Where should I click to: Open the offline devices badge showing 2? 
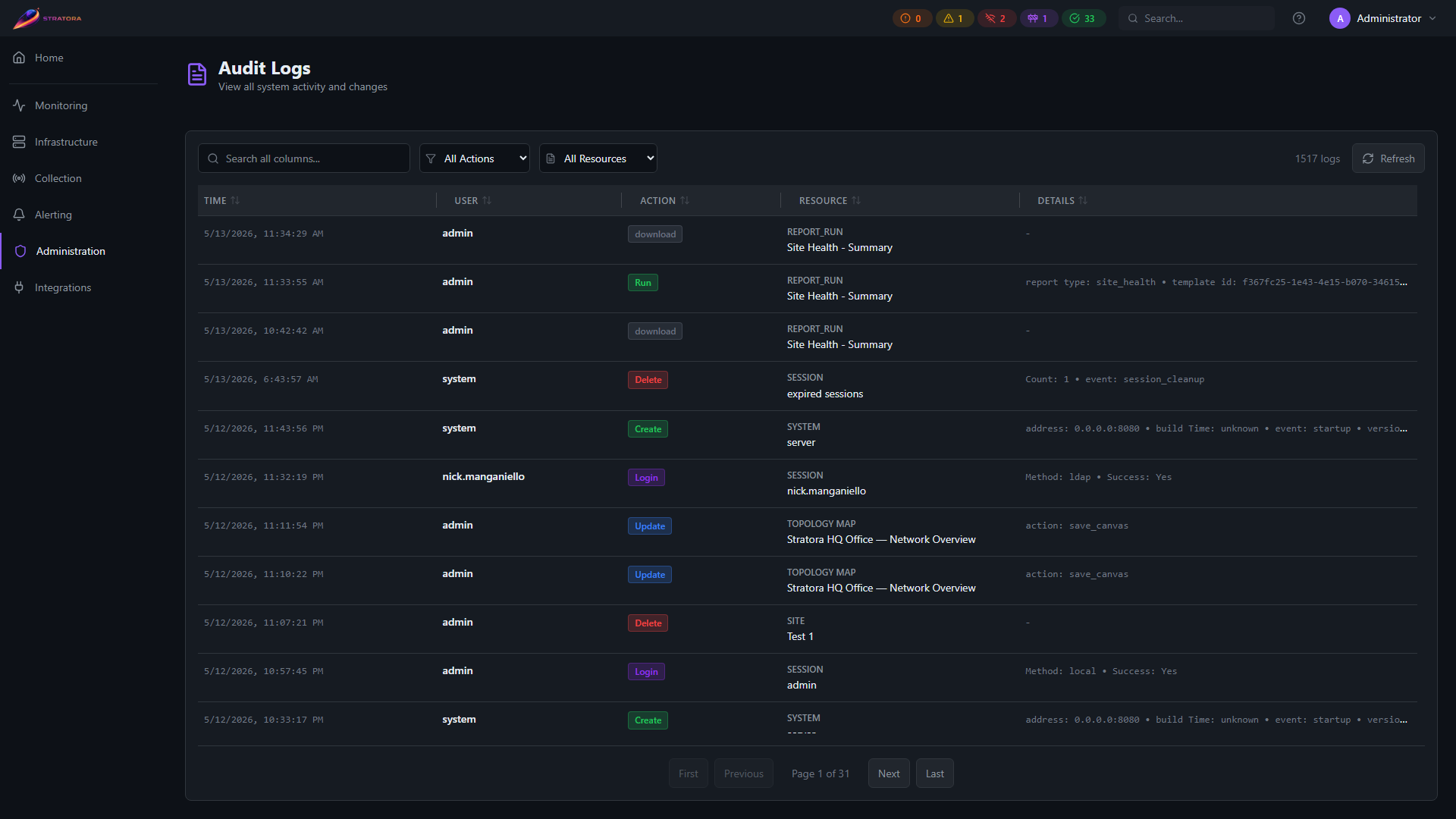click(x=996, y=18)
